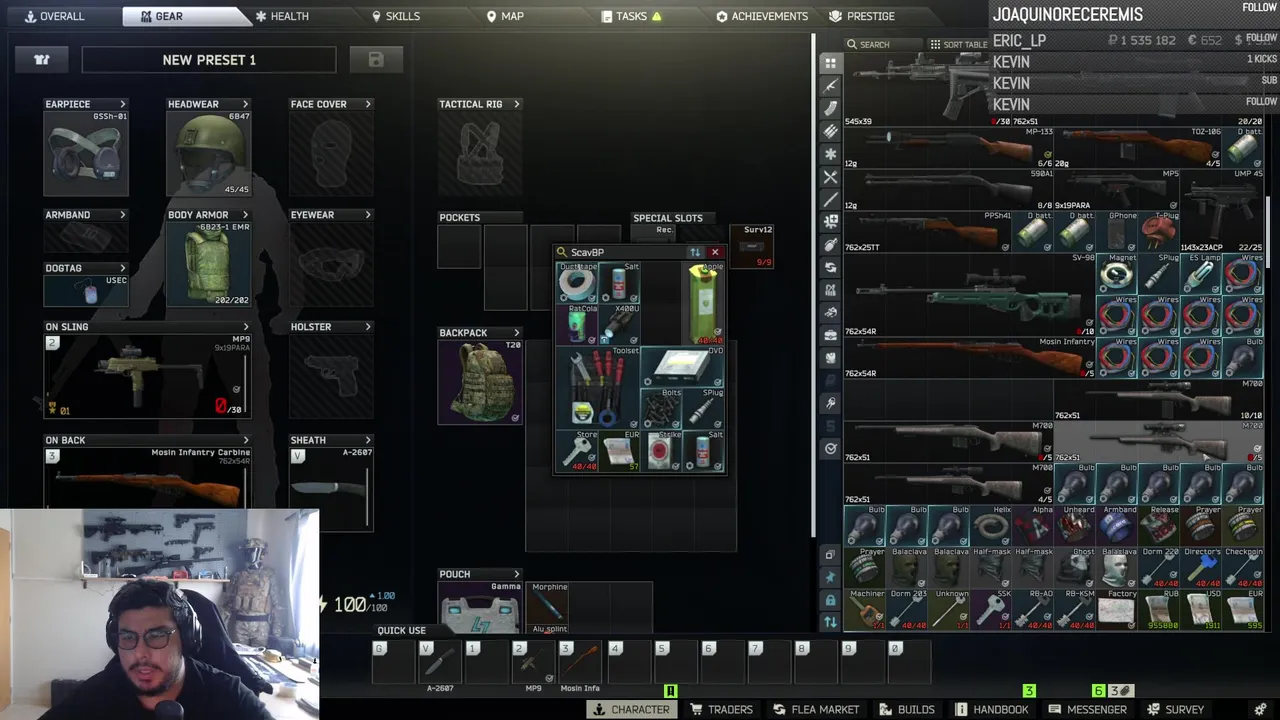
Task: Click the SSK key in the stash
Action: tap(990, 609)
